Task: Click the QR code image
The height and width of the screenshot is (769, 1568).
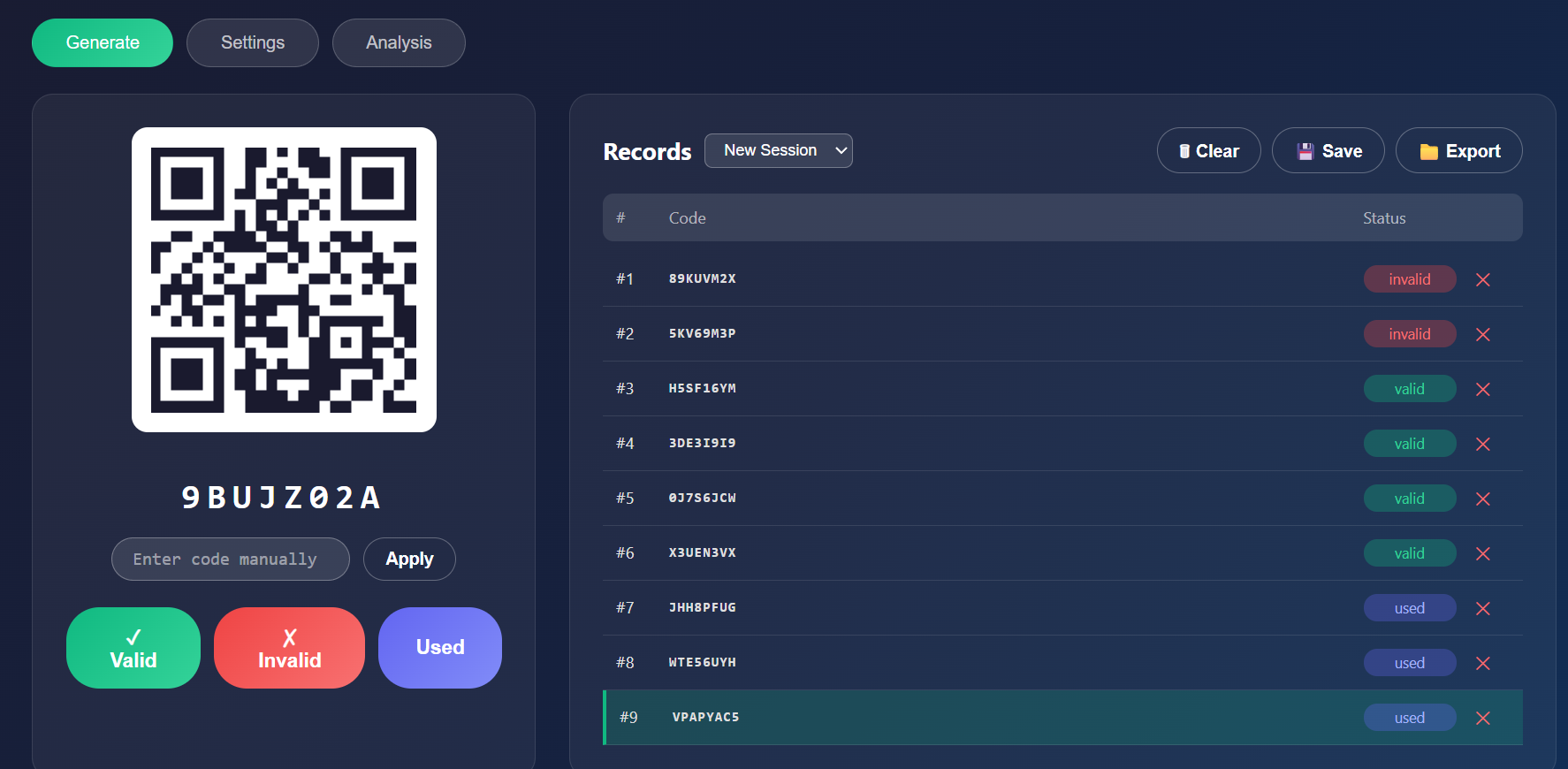Action: (x=284, y=279)
